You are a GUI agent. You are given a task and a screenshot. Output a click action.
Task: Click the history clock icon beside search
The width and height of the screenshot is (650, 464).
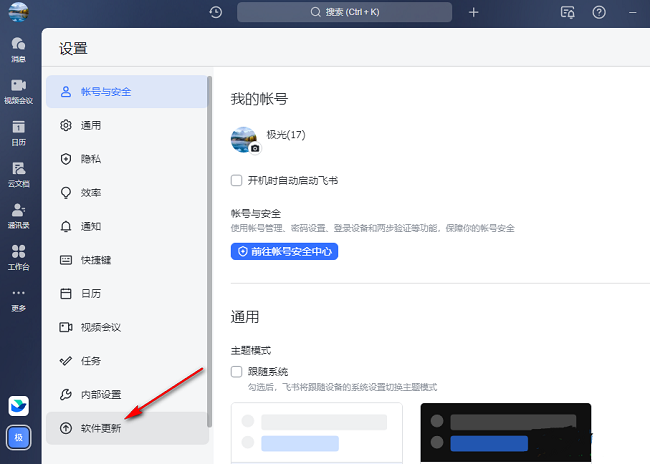[216, 12]
